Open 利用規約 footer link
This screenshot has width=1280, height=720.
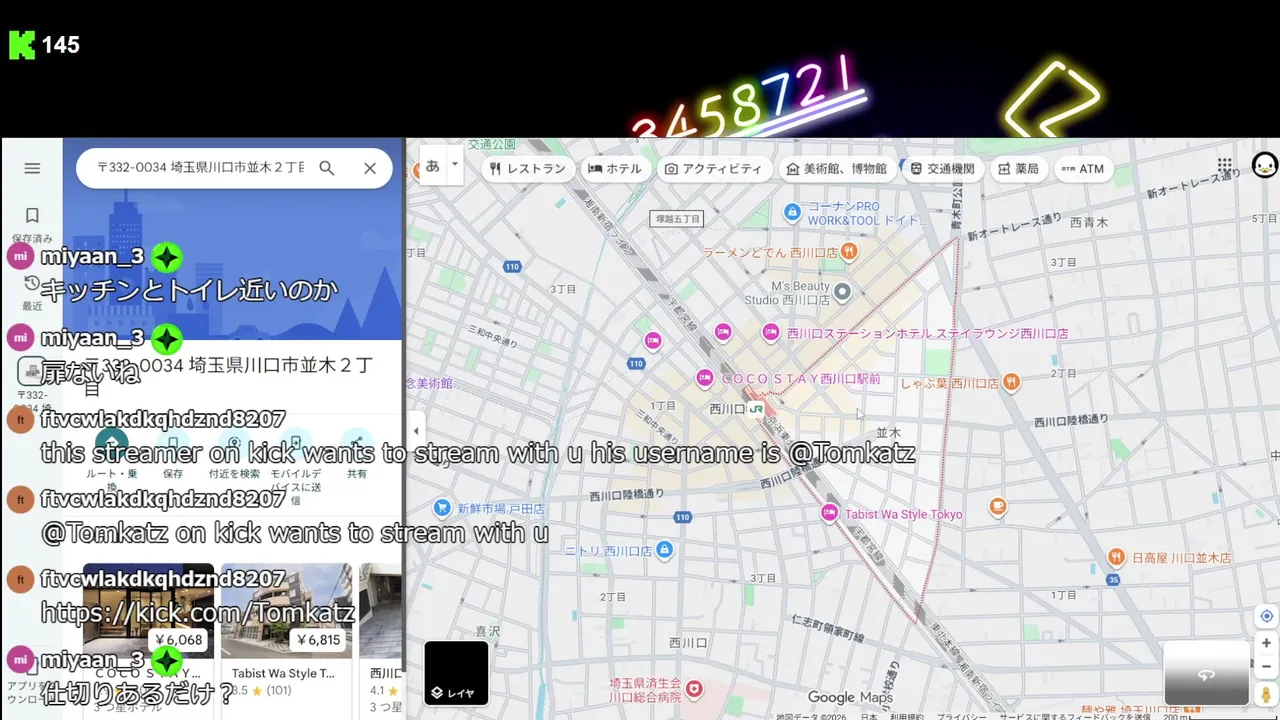tap(907, 716)
